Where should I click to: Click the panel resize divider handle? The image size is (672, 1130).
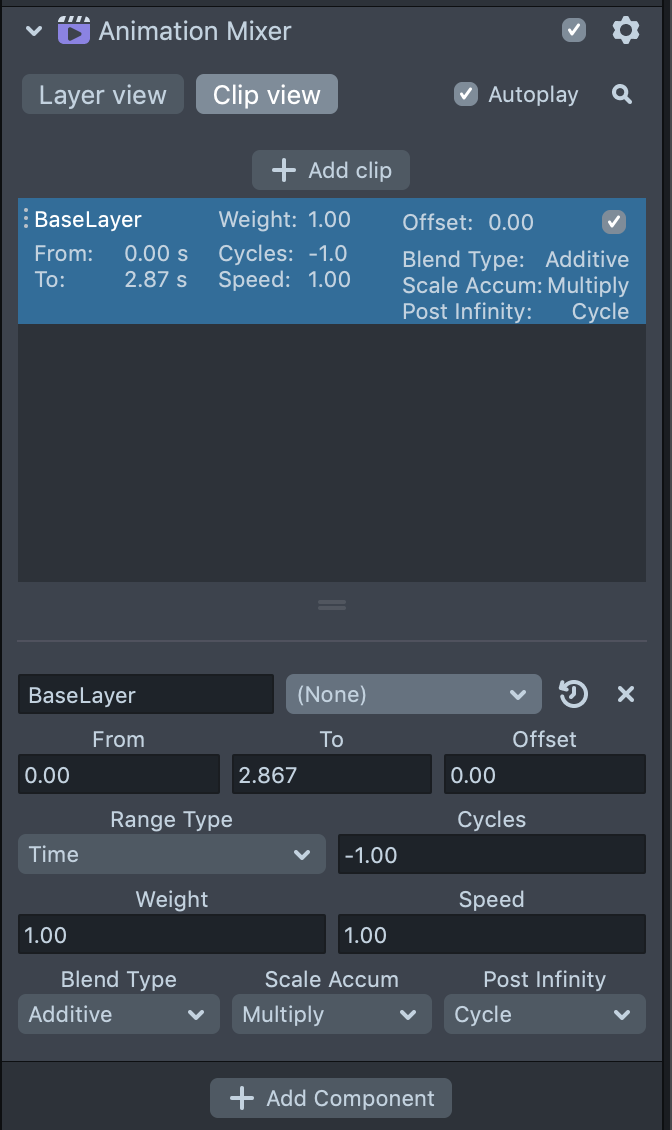point(332,605)
